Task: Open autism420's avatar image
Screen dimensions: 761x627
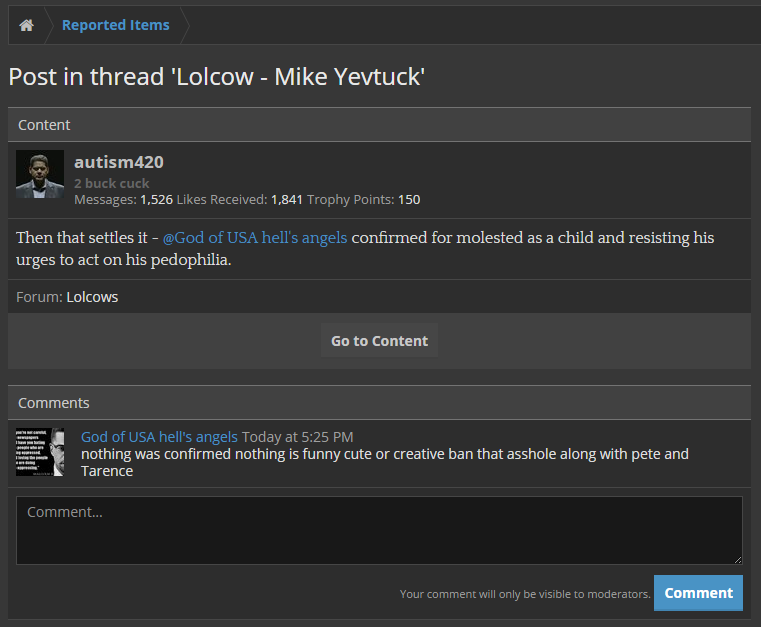Action: coord(40,174)
